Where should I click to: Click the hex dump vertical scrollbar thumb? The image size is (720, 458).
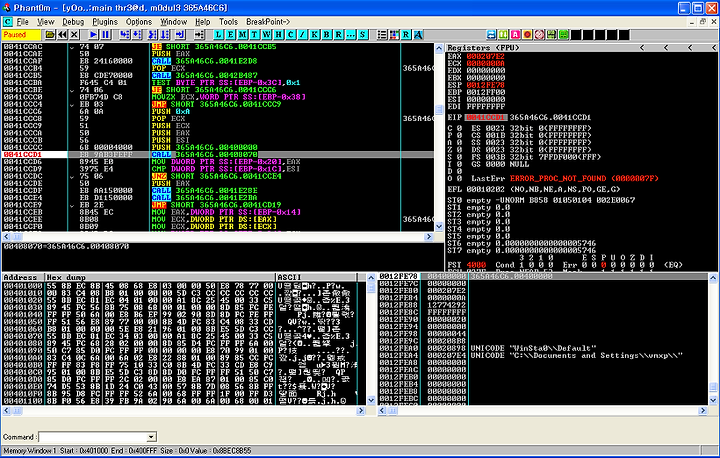tap(371, 288)
